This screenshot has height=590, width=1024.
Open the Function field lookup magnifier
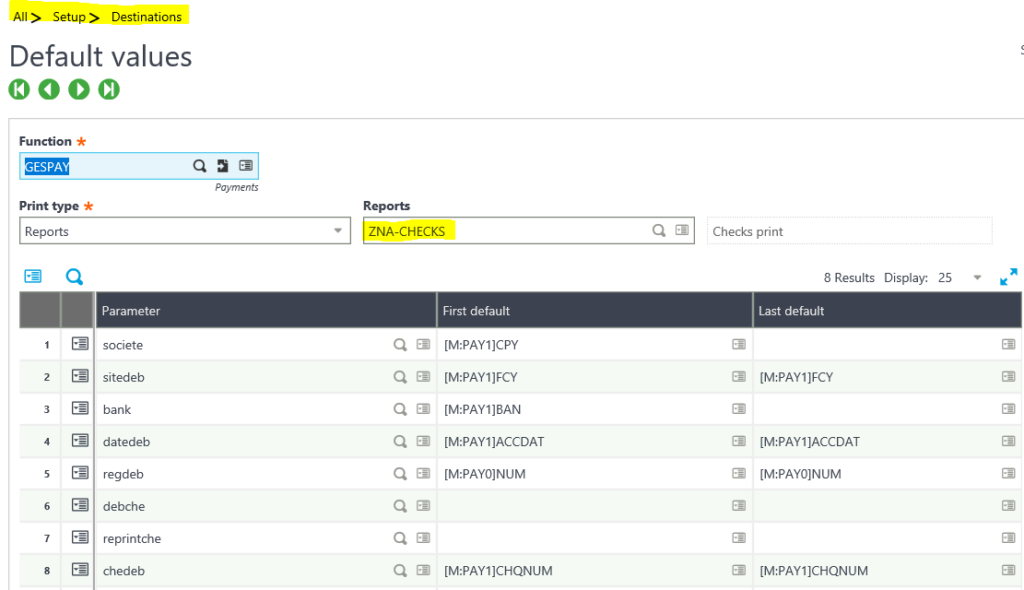(x=200, y=166)
